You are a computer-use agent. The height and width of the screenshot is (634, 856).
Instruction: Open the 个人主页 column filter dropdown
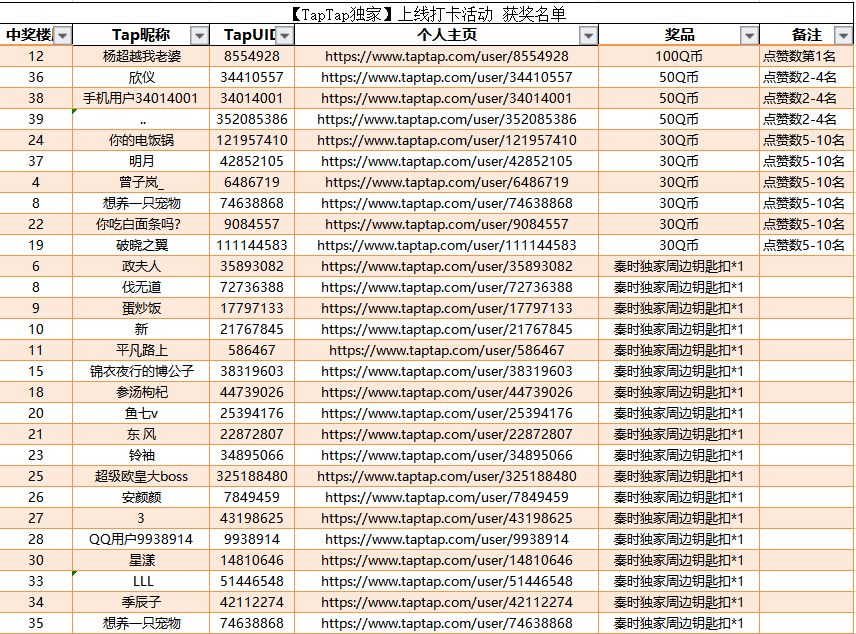click(588, 36)
